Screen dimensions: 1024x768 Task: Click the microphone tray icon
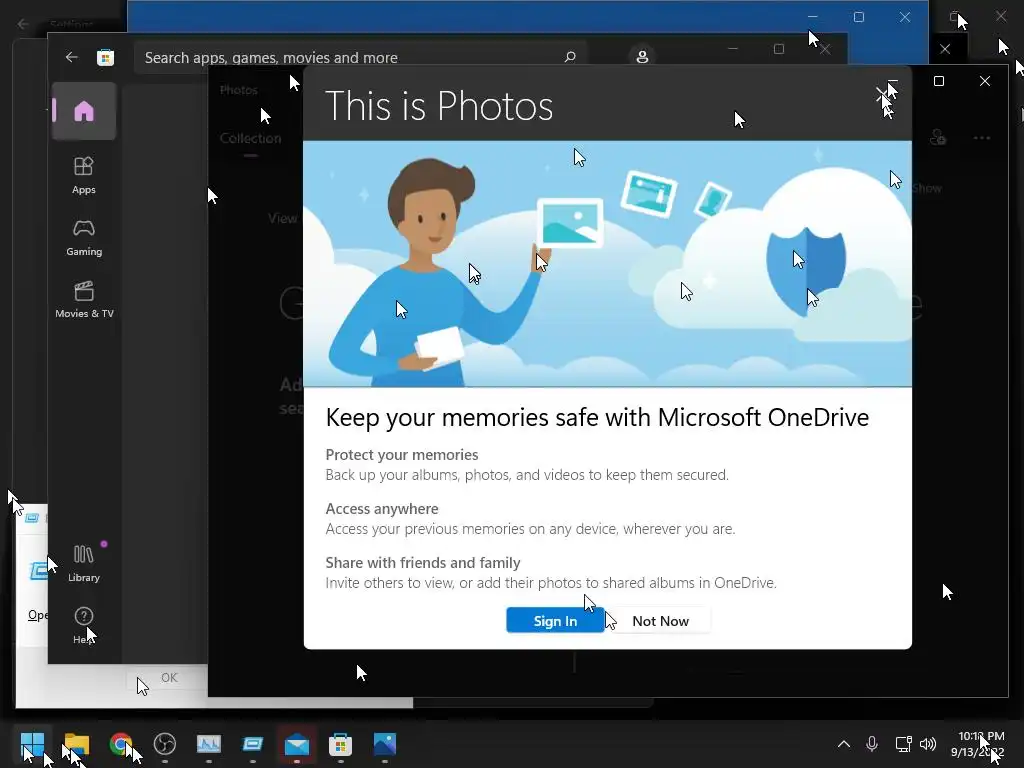(872, 744)
